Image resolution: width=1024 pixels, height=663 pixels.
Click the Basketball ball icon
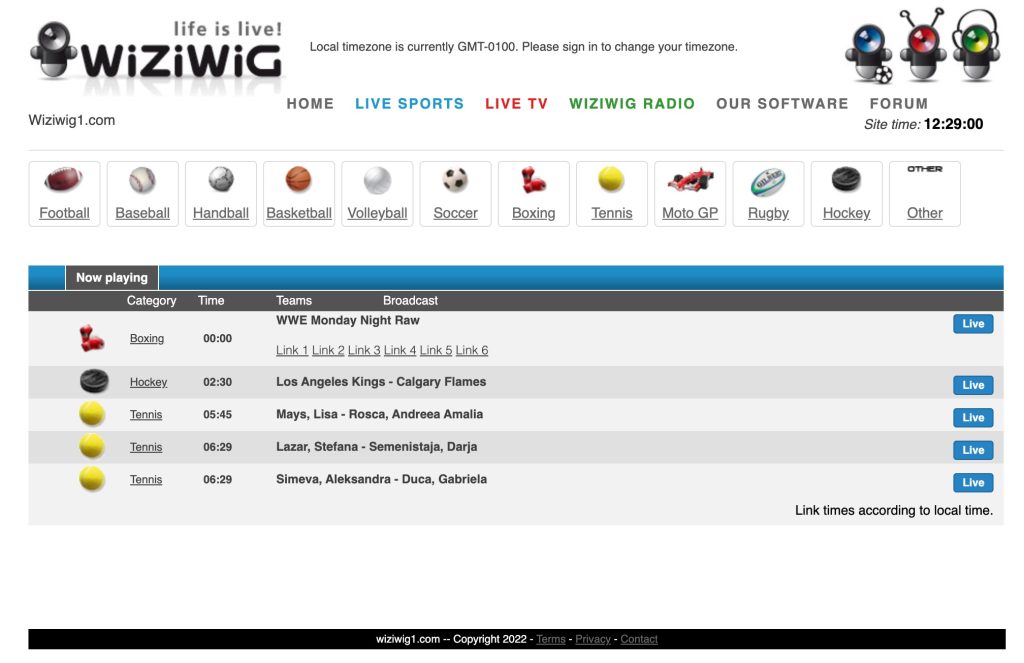click(x=298, y=179)
